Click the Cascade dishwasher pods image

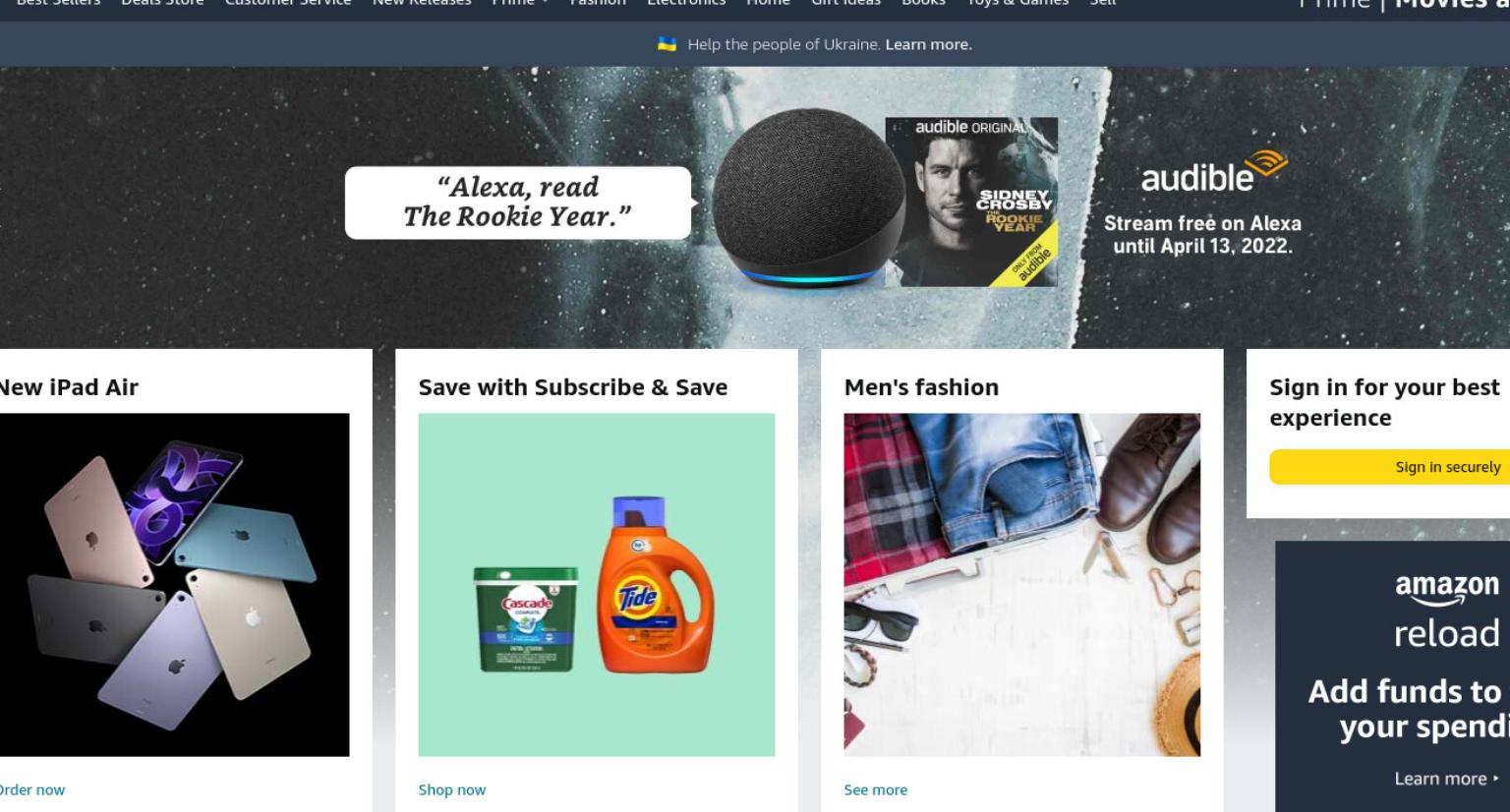[525, 618]
